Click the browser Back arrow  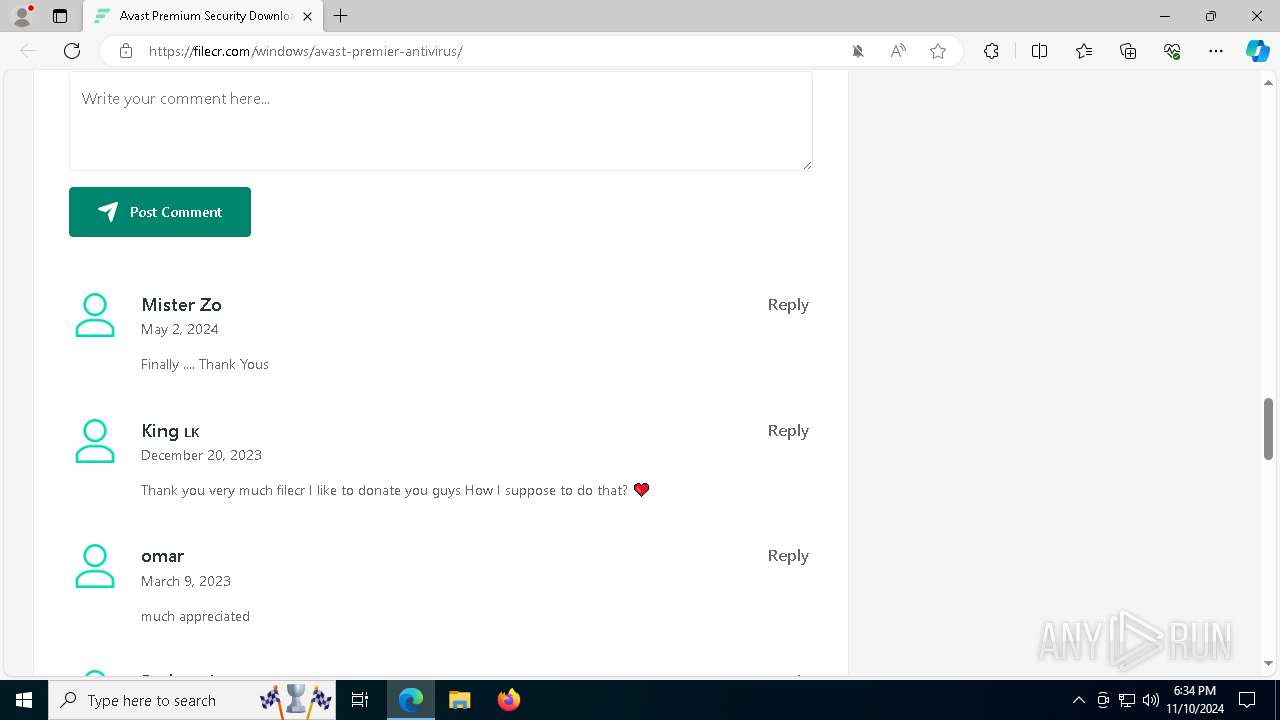pyautogui.click(x=28, y=51)
